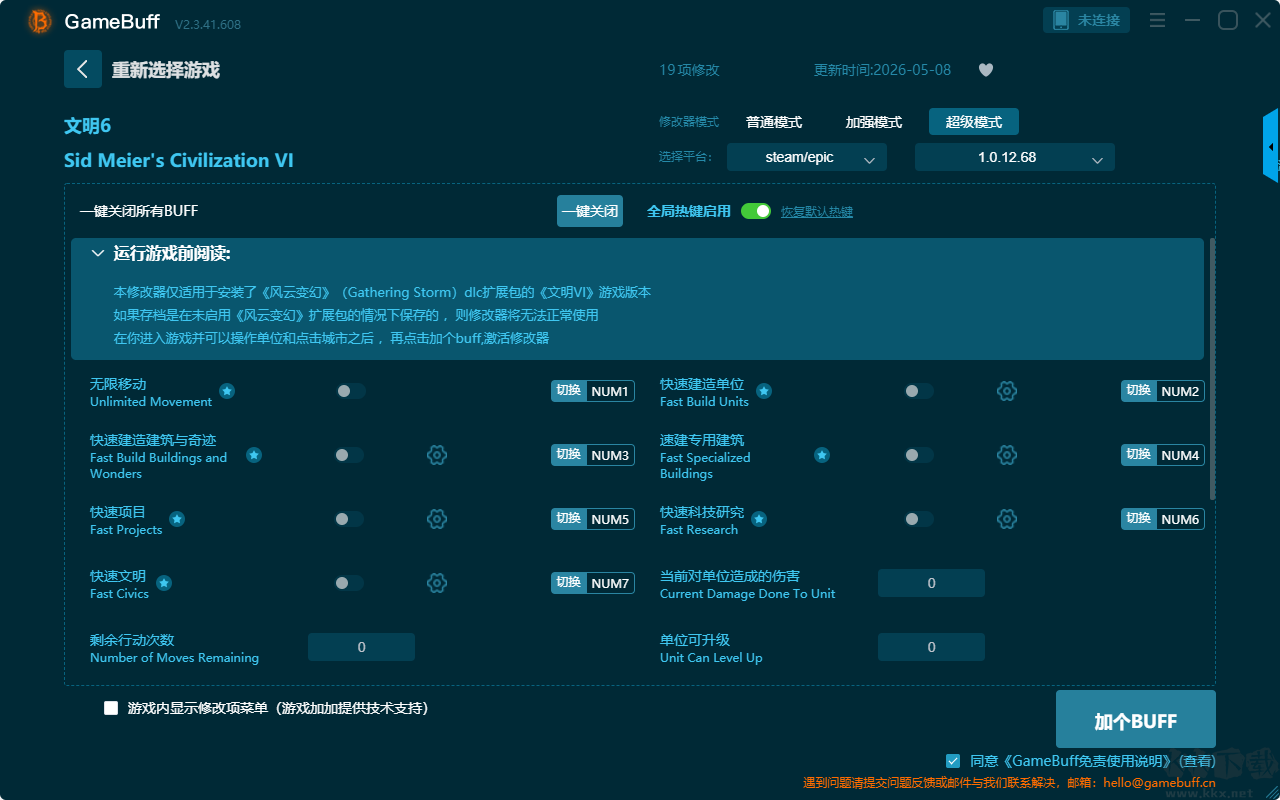Open the hamburger menu icon in title bar

coord(1157,20)
